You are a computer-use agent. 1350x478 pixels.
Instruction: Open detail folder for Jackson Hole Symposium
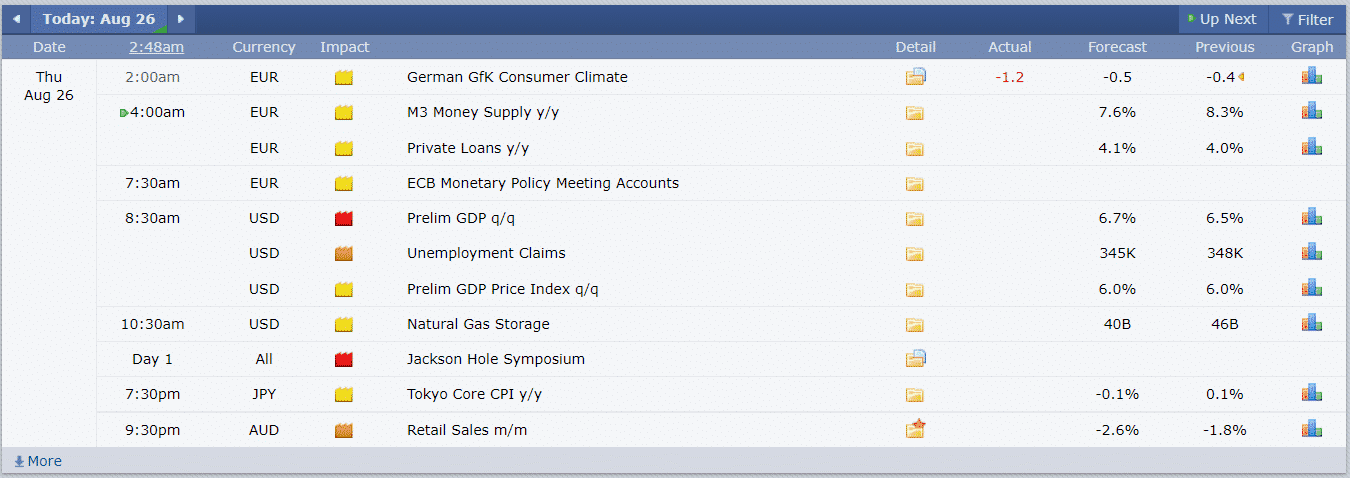coord(916,358)
